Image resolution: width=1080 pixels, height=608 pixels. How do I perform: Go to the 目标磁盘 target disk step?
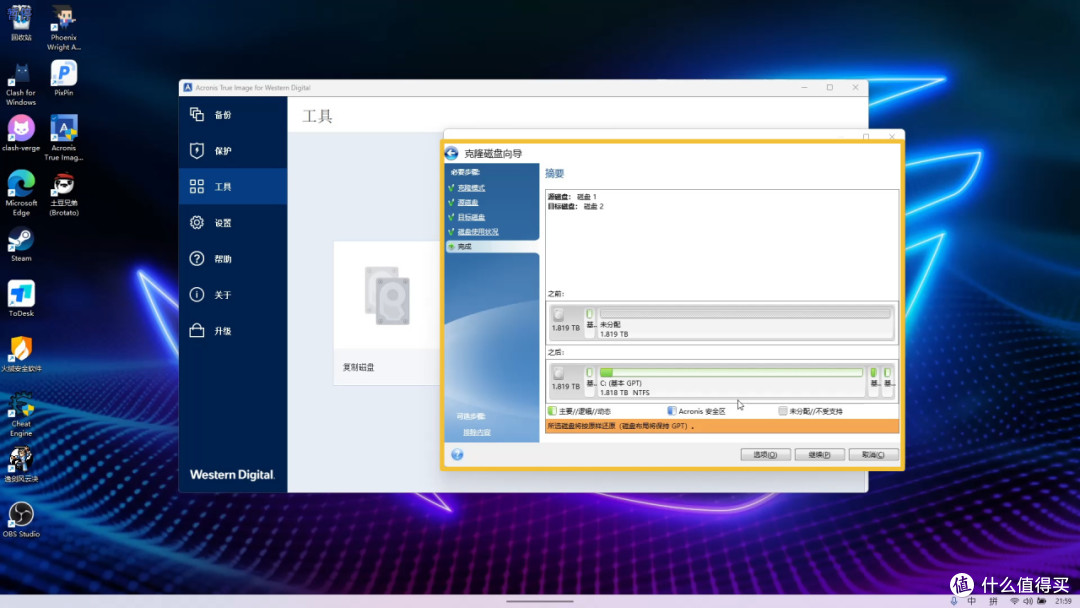pyautogui.click(x=471, y=217)
